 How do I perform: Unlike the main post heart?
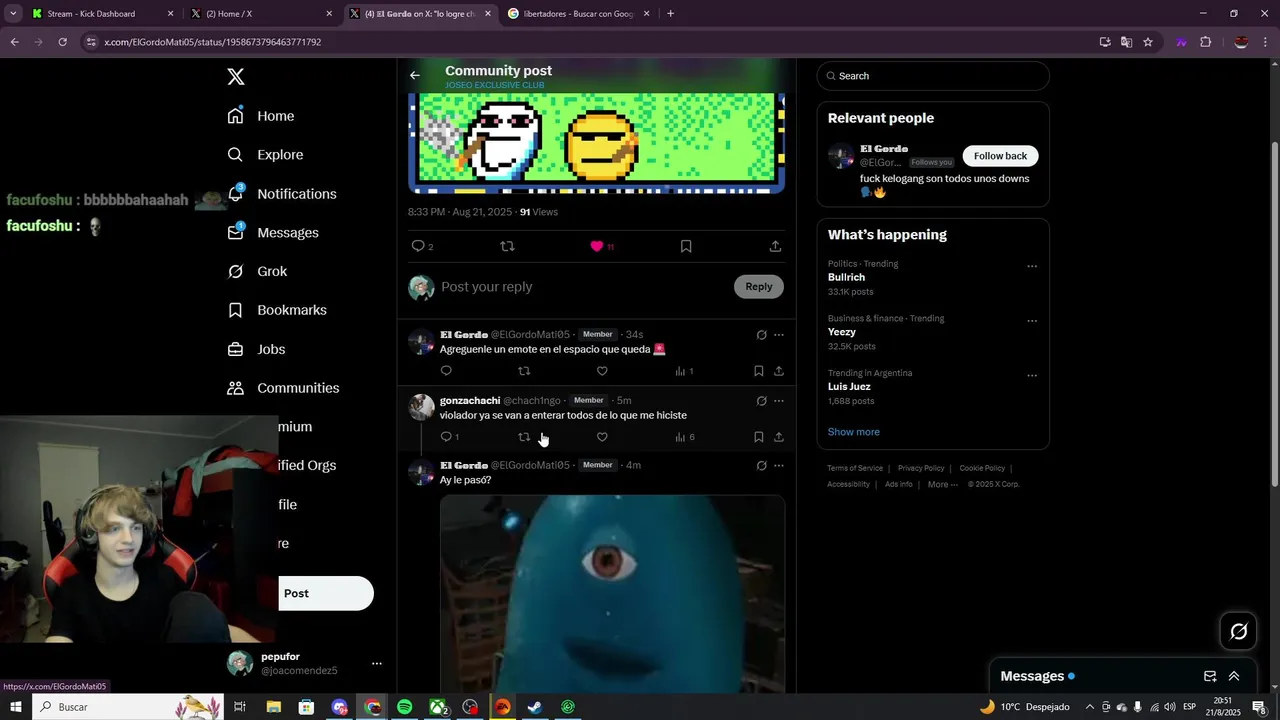point(597,246)
